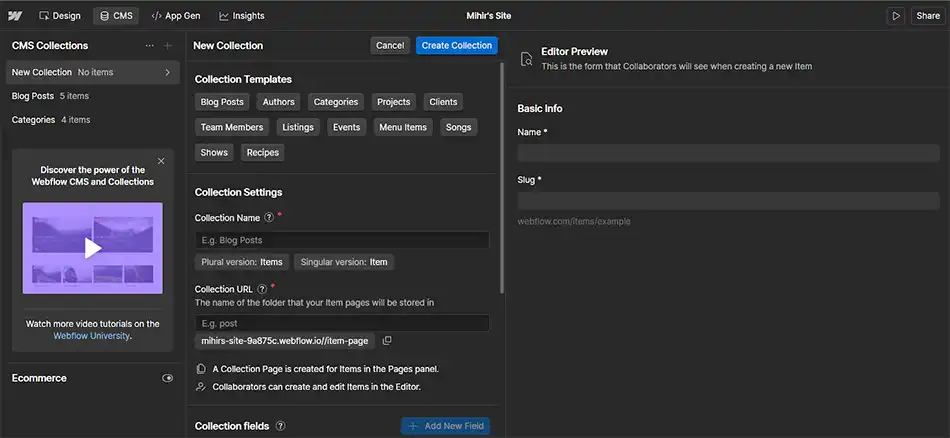Focus the Collection Name input field
The height and width of the screenshot is (438, 950).
342,241
